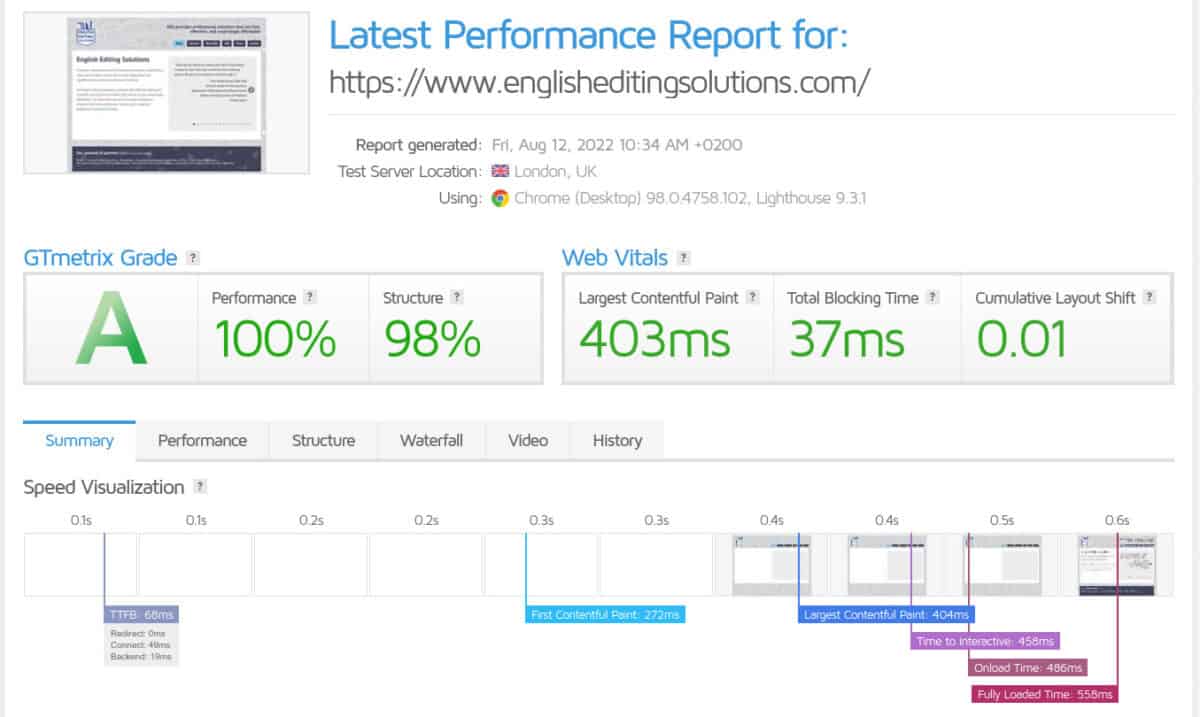
Task: Click the 0.01 Cumulative Layout Shift value
Action: 1020,340
